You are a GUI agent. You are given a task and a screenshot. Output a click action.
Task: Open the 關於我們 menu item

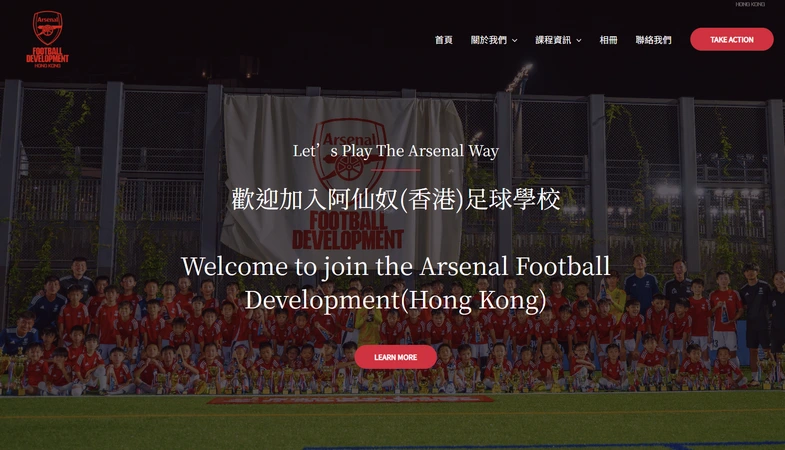pyautogui.click(x=489, y=40)
